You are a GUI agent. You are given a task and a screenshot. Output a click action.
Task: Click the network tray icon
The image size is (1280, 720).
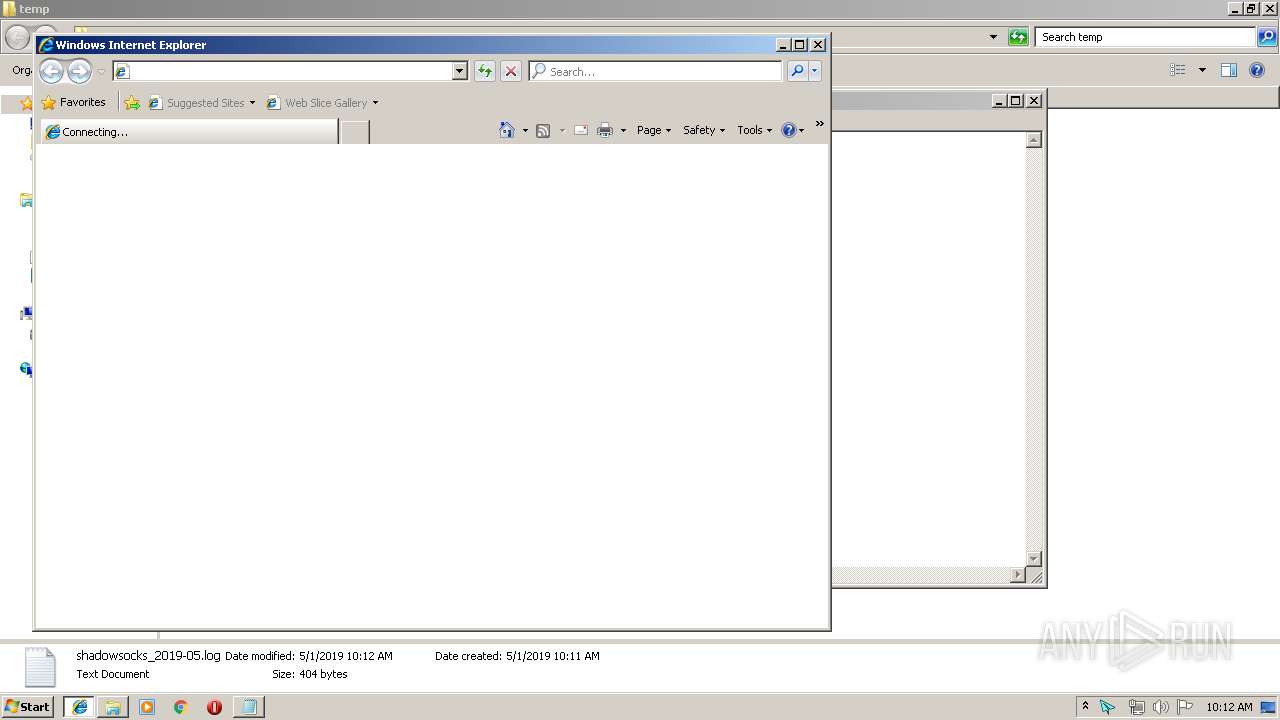click(x=1136, y=707)
